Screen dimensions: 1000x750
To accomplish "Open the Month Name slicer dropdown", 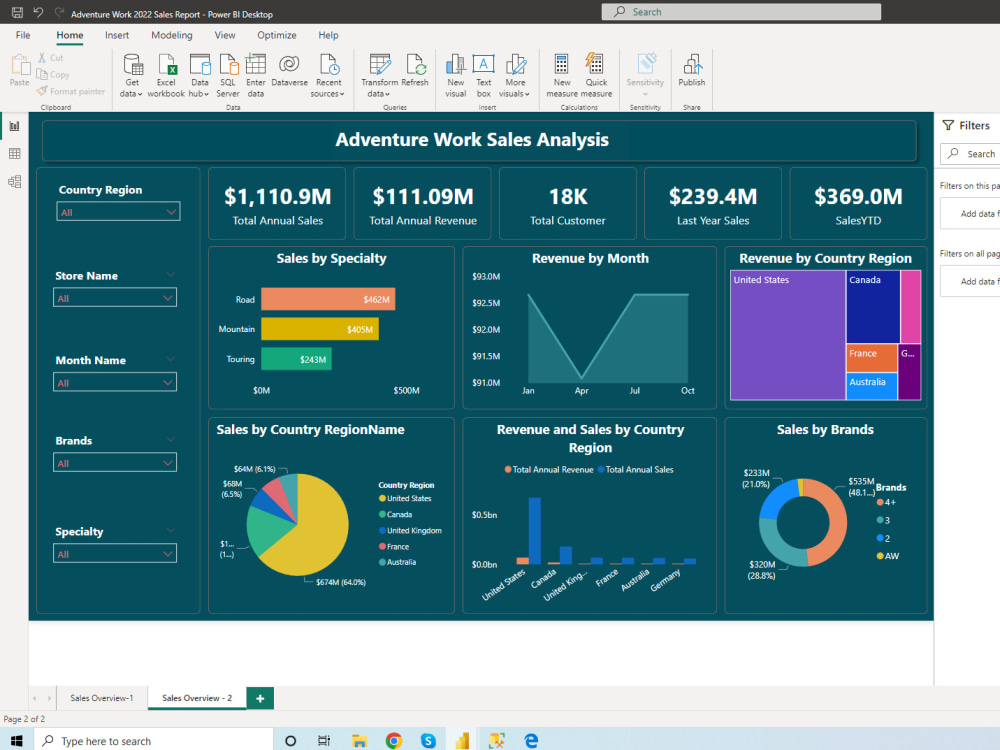I will [x=115, y=383].
